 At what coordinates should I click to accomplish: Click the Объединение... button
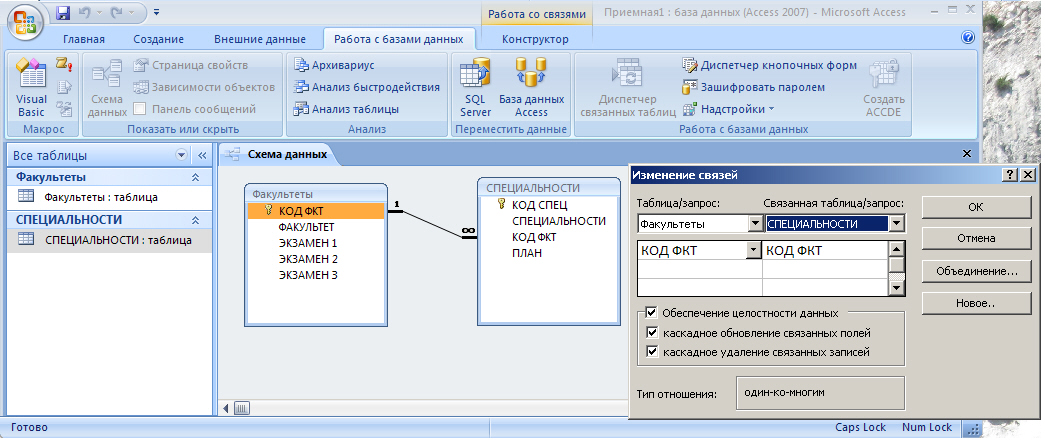977,271
